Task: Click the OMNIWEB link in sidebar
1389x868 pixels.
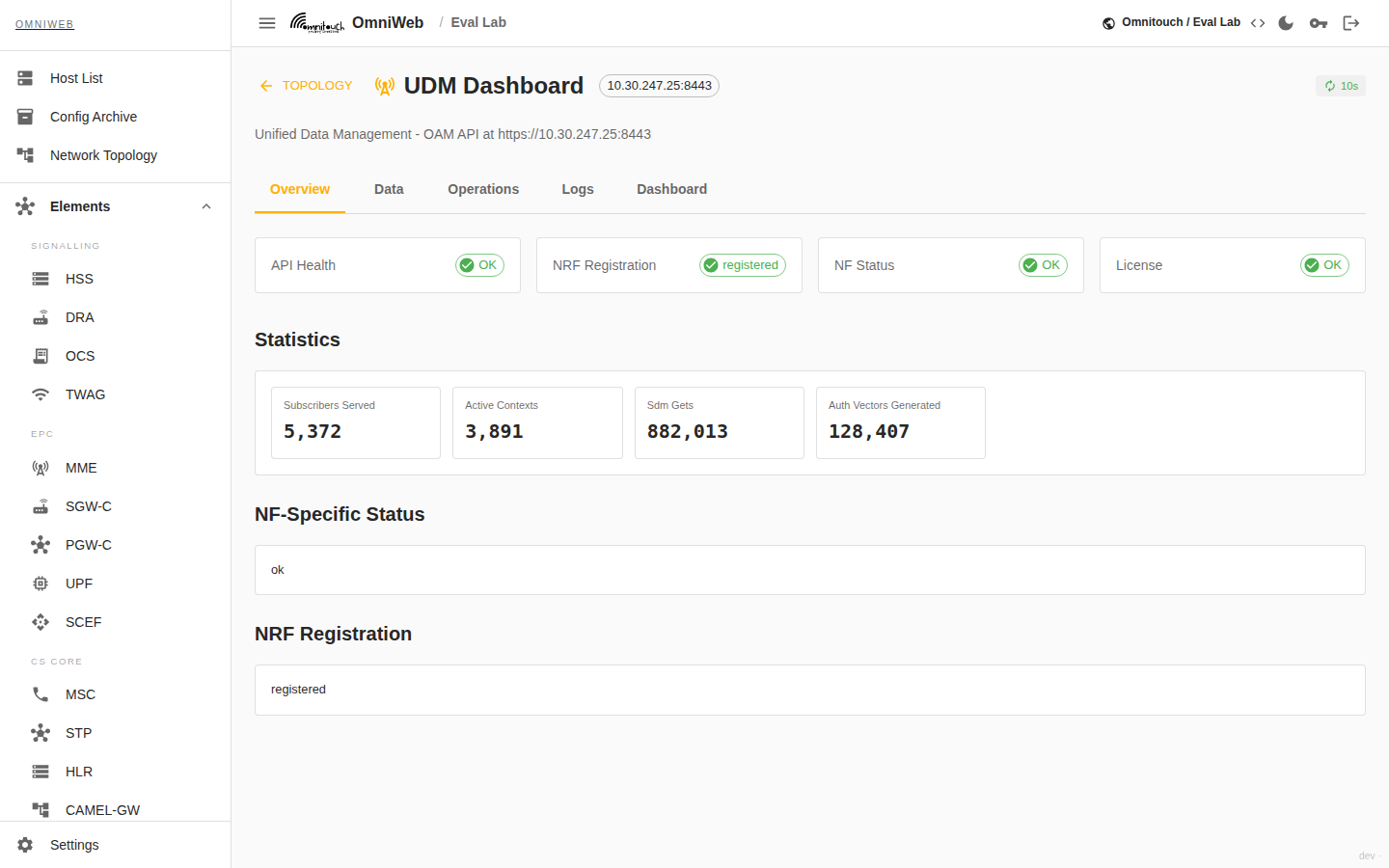Action: click(44, 24)
